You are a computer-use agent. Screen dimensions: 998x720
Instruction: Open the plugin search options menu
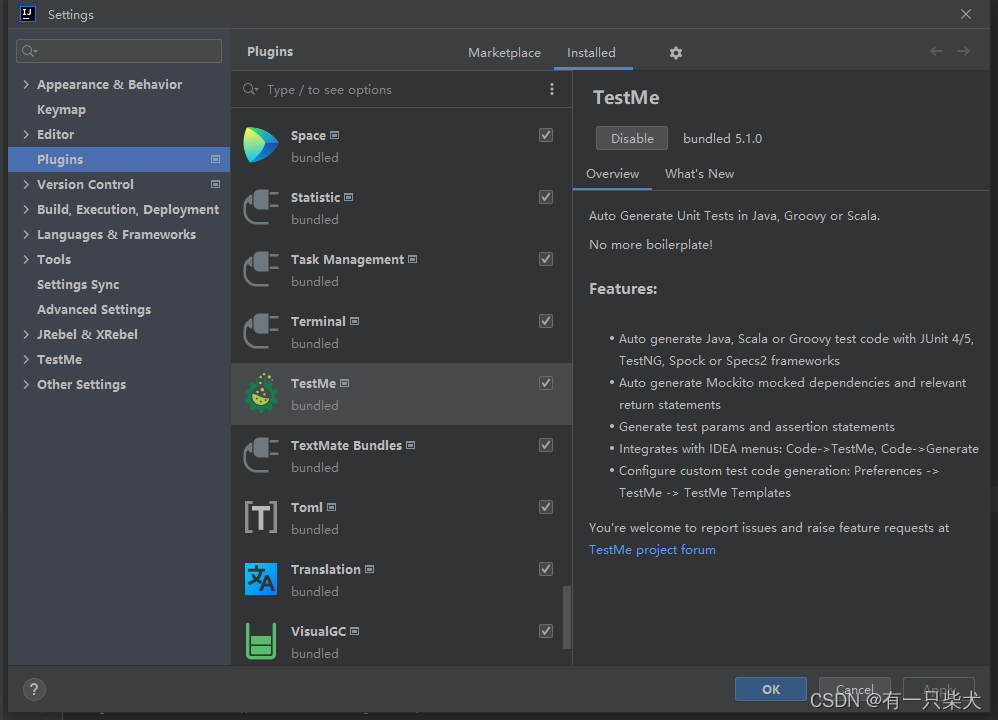[x=552, y=90]
